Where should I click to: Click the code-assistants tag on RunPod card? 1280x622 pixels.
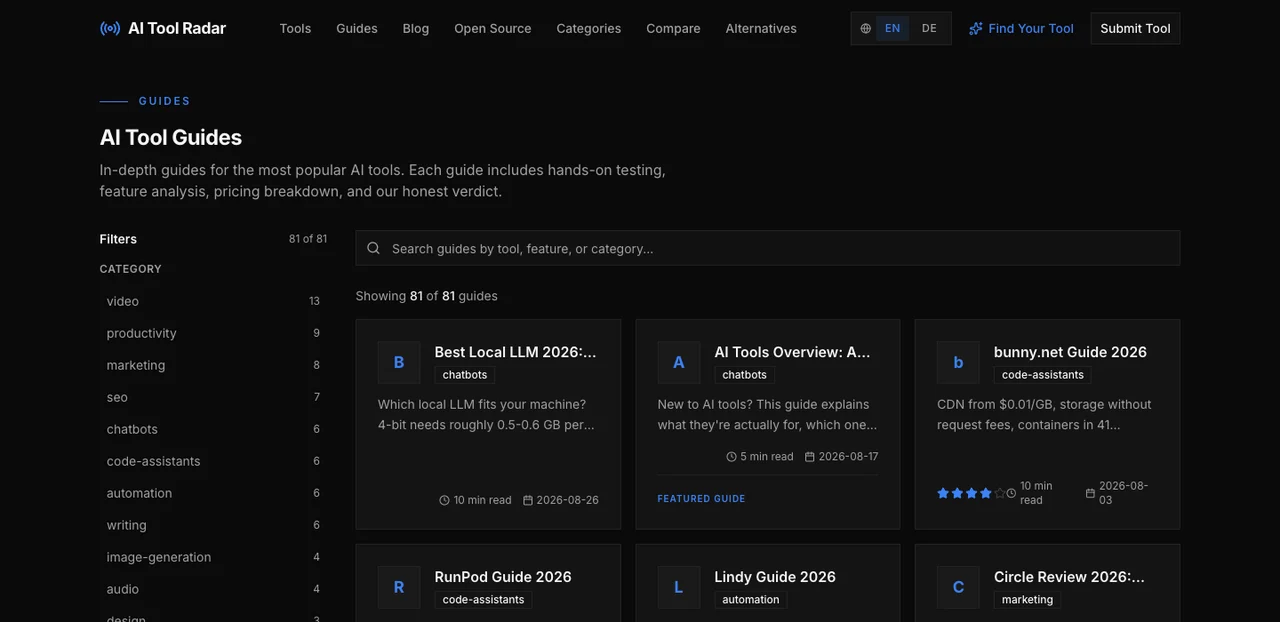tap(483, 600)
